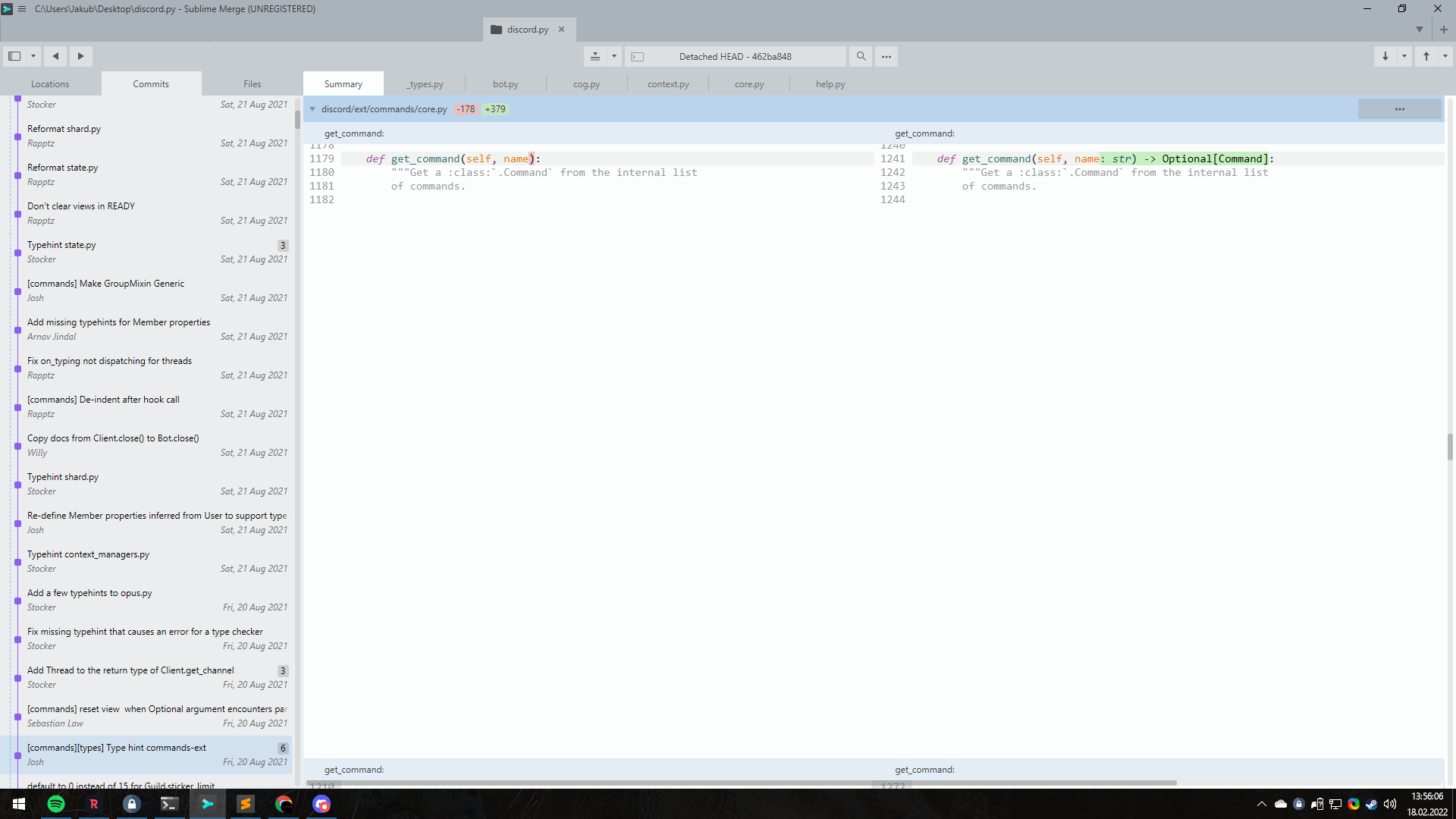Open the cog.py file tab
1456x819 pixels.
587,84
